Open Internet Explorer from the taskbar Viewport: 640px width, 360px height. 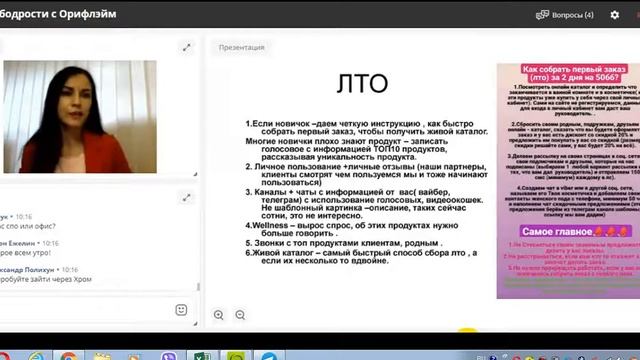pyautogui.click(x=36, y=356)
